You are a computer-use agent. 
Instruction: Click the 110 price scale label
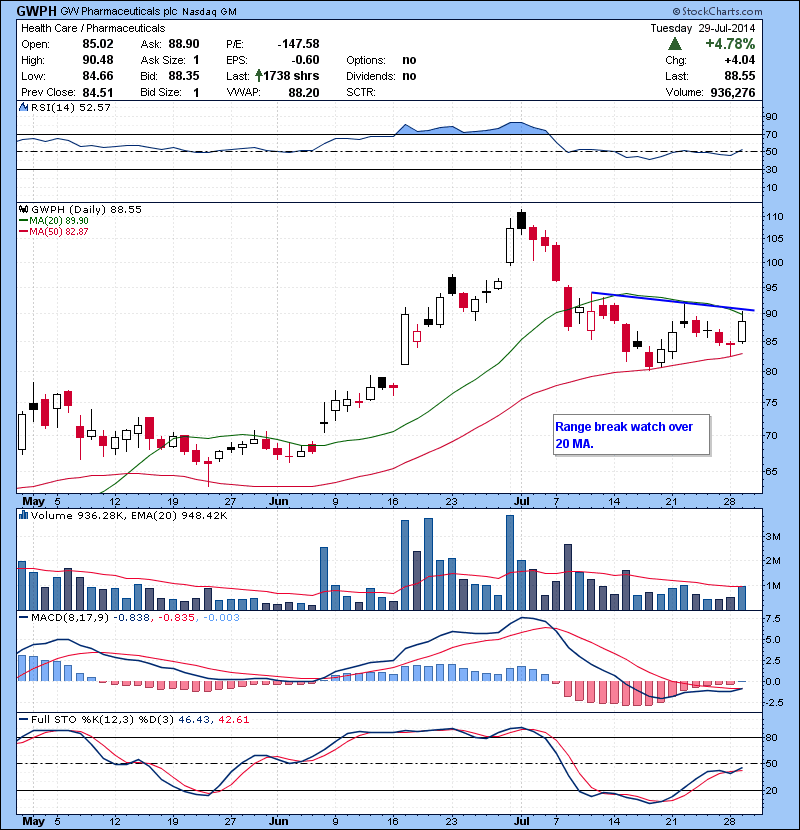point(774,216)
